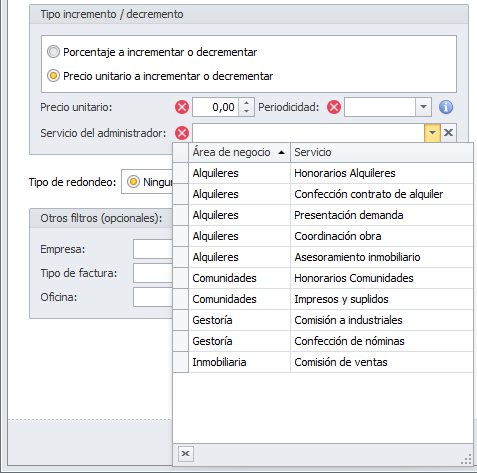
Task: Click the sort arrow on Área de negocio column
Action: (x=281, y=152)
